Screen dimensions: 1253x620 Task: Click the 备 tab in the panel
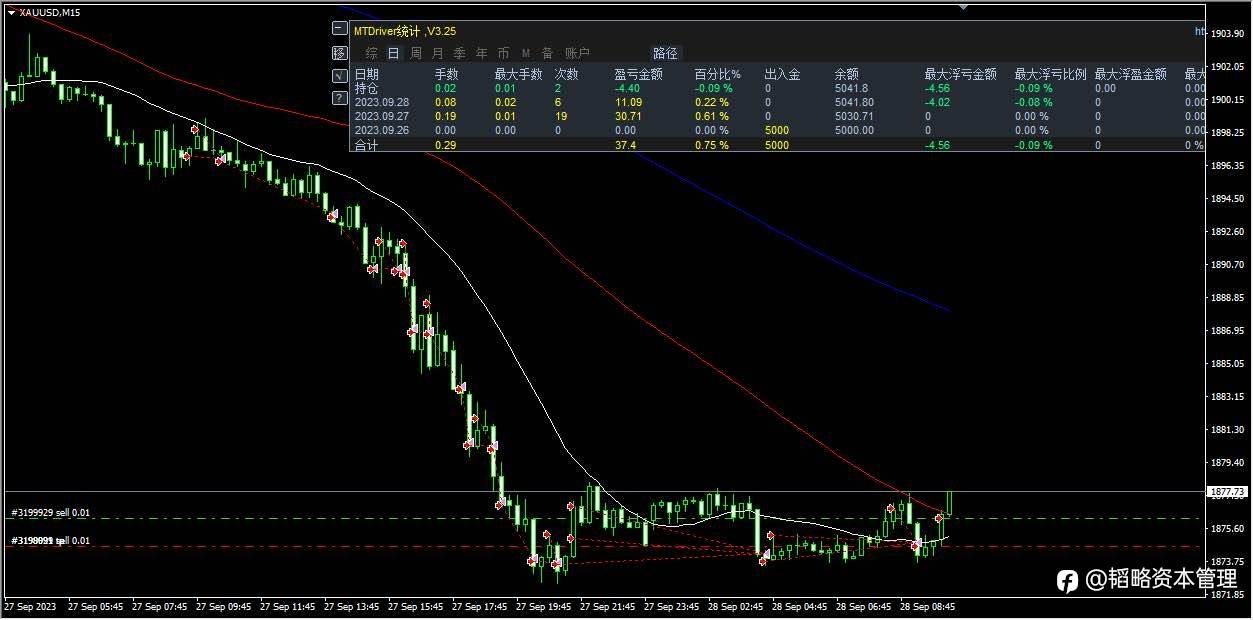coord(547,53)
